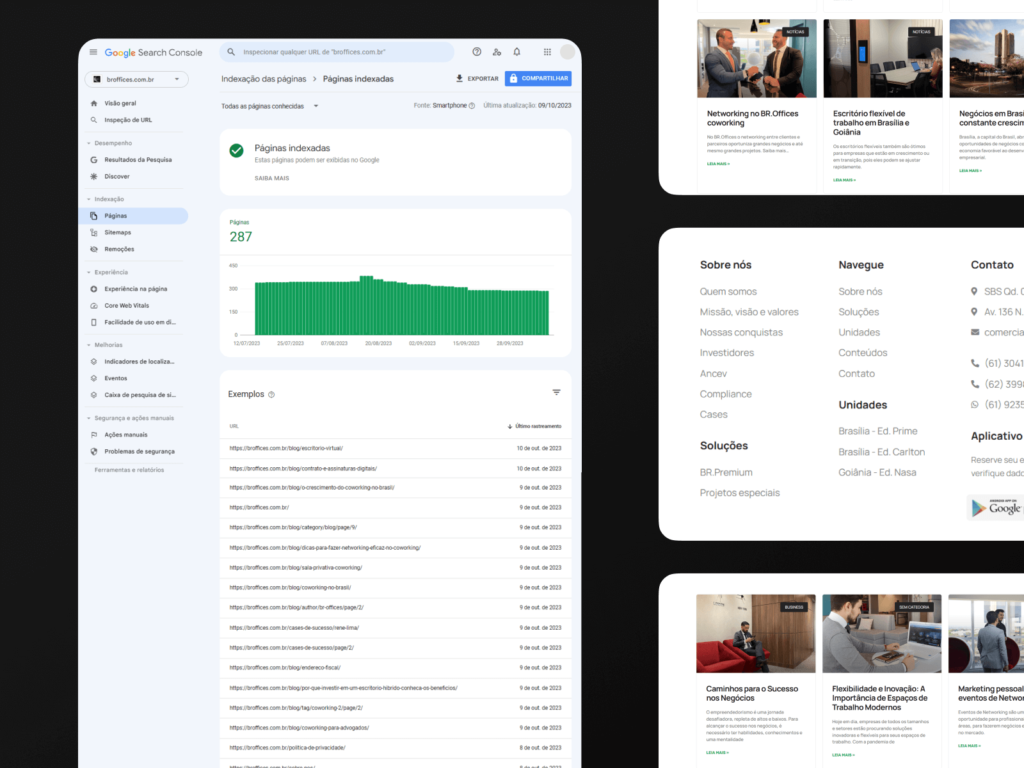Click the Saiba mais link

pyautogui.click(x=272, y=178)
